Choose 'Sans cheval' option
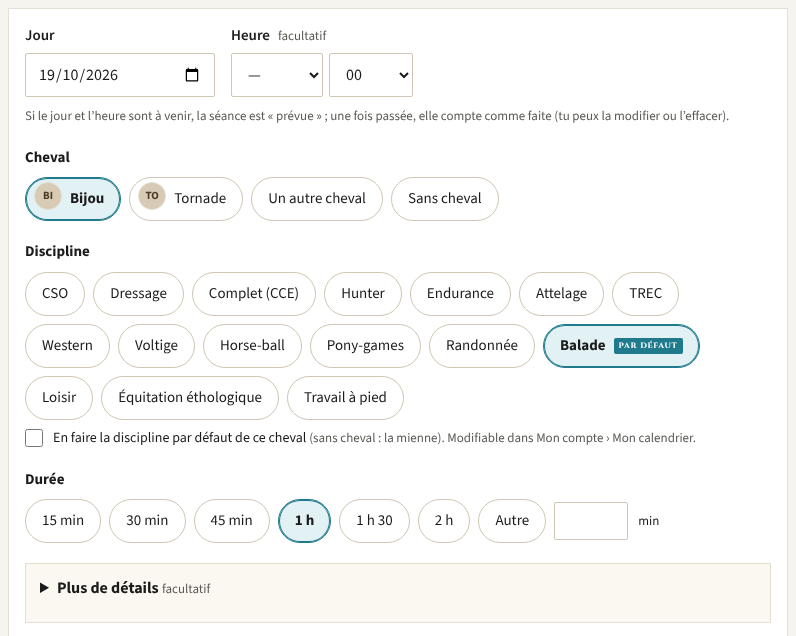 (445, 199)
